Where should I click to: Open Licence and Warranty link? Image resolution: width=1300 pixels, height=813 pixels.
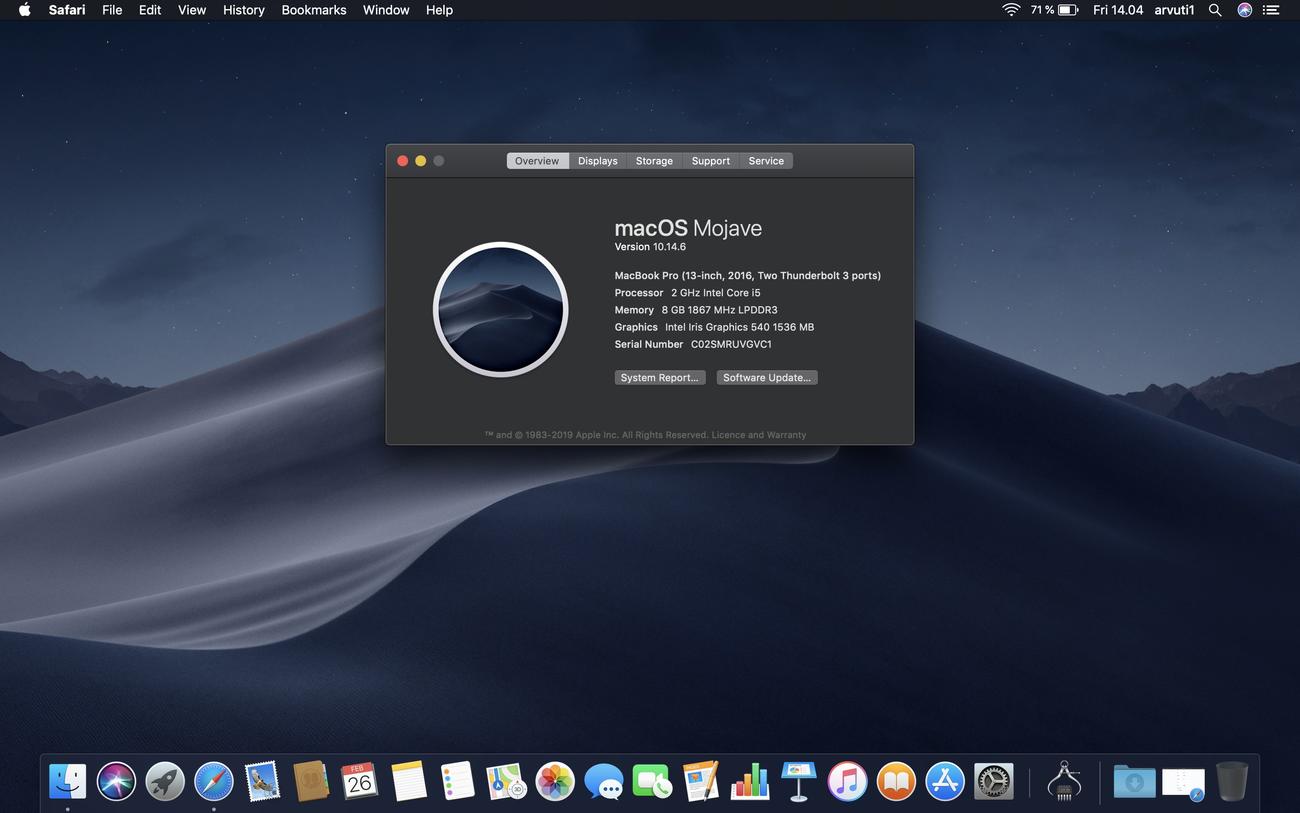(758, 435)
